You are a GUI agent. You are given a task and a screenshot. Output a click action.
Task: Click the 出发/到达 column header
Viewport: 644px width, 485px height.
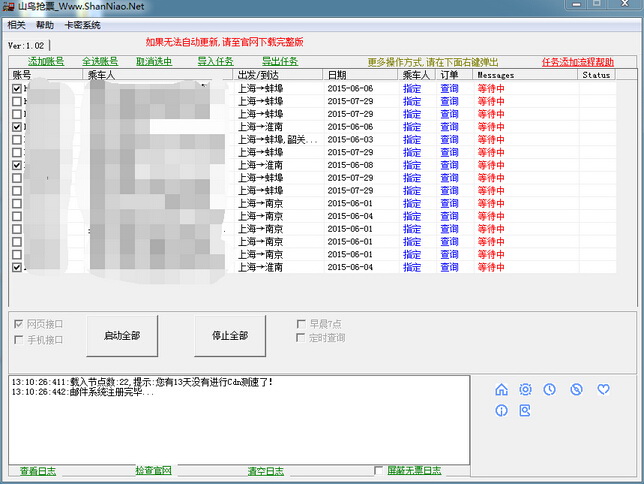tap(278, 75)
